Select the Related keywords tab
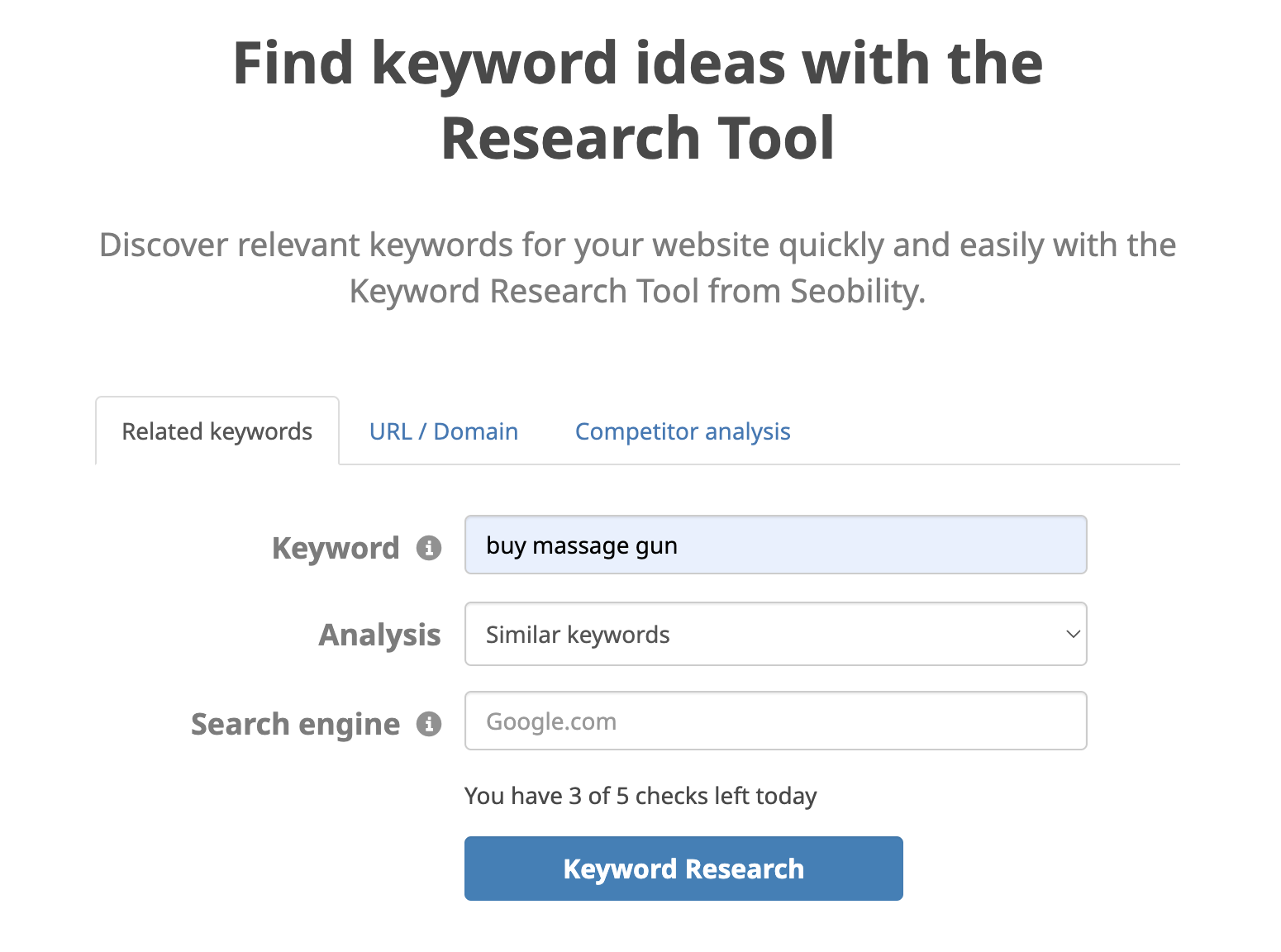1281x952 pixels. click(217, 431)
